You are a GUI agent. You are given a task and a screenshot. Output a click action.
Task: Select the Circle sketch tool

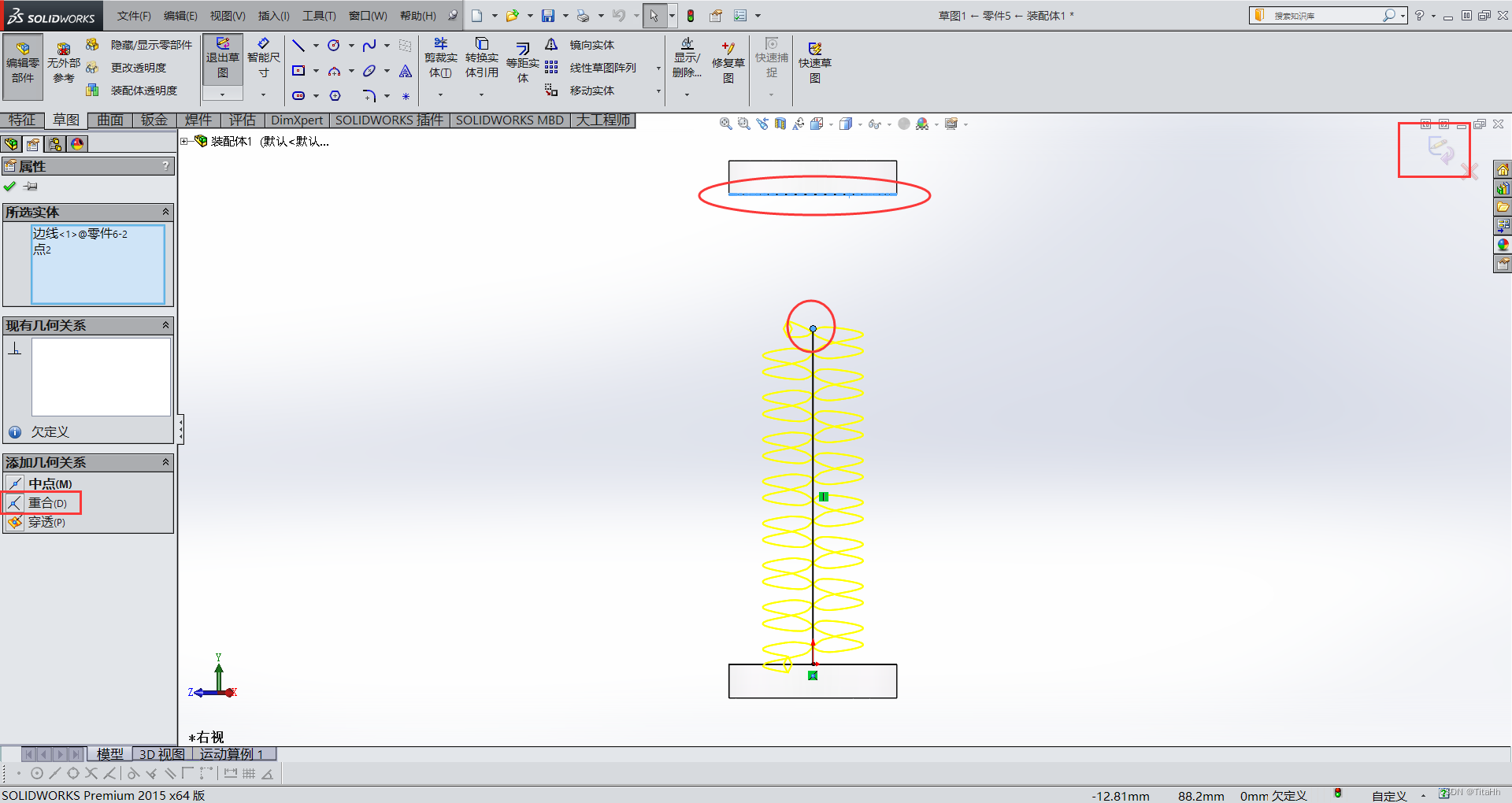coord(334,46)
